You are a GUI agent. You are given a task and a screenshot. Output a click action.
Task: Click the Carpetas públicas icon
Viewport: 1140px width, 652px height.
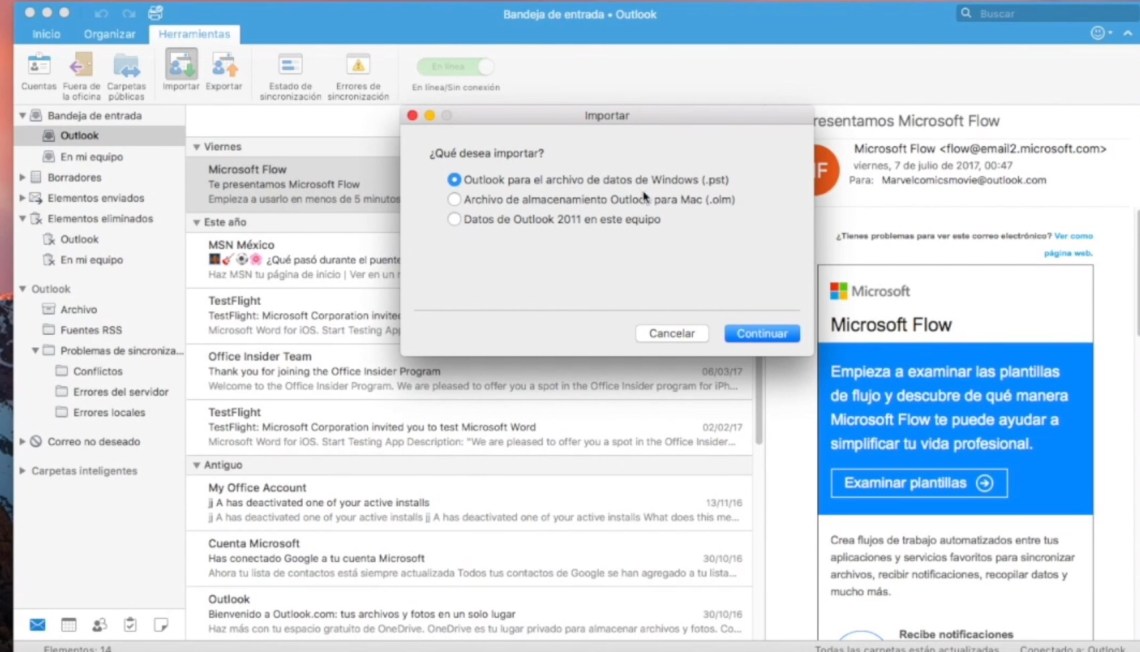click(126, 68)
